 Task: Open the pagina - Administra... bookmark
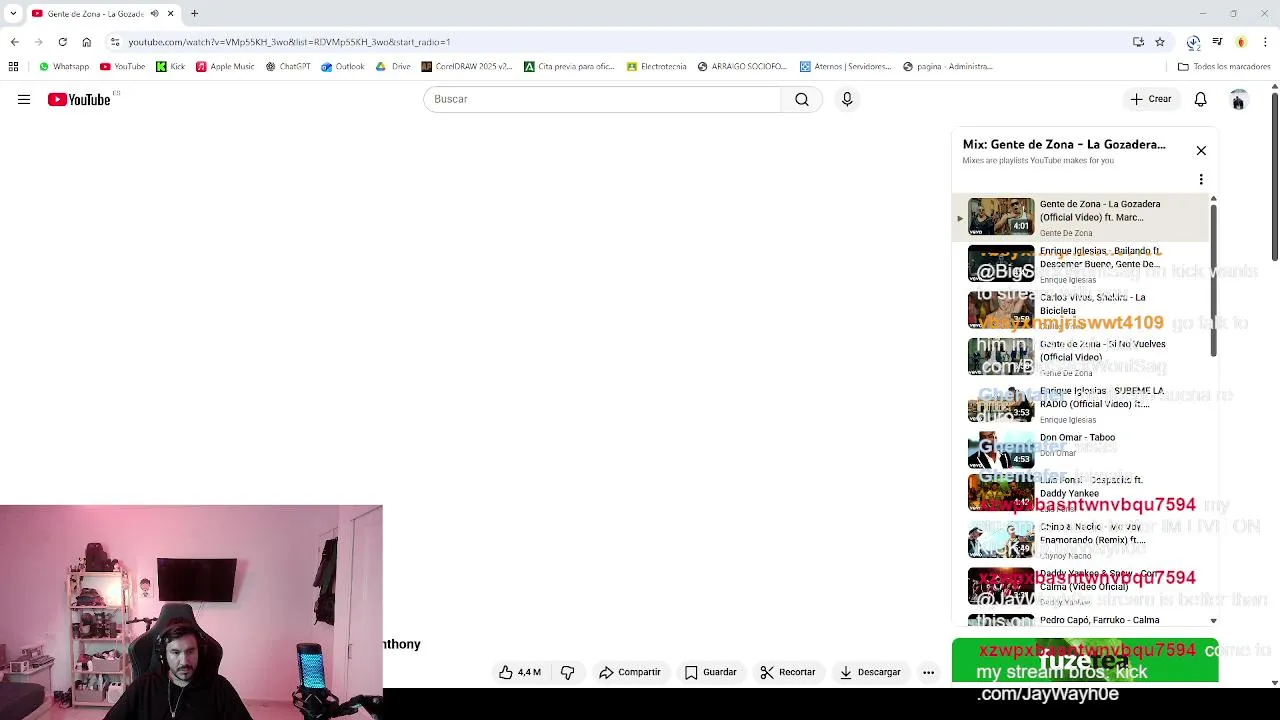click(948, 67)
